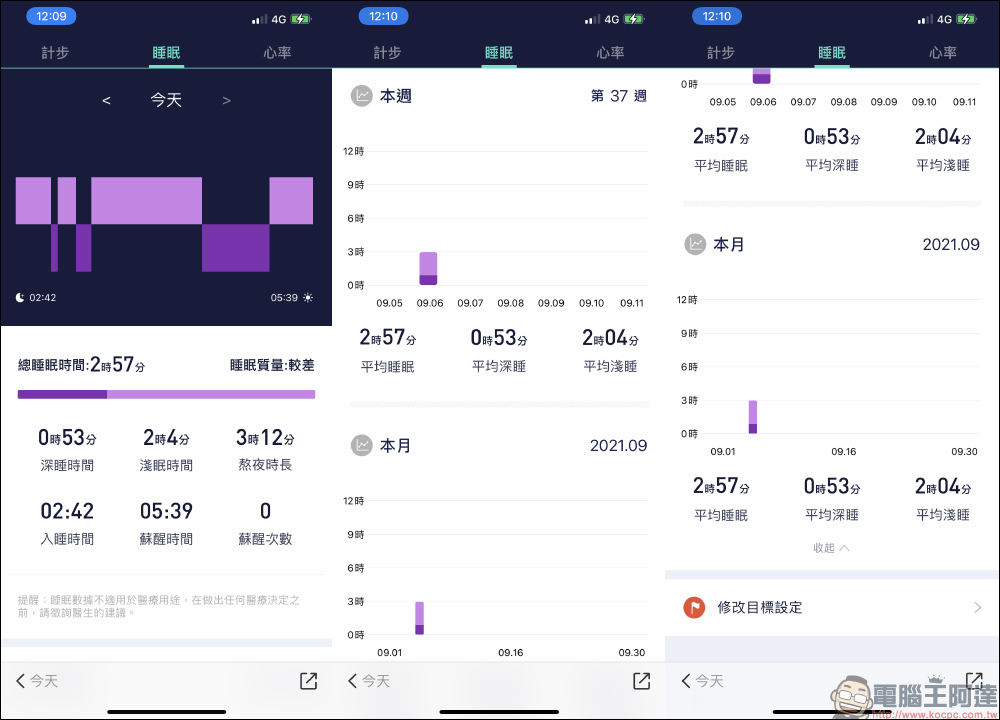1000x720 pixels.
Task: Tap 0 甦醒次數 value
Action: 265,511
